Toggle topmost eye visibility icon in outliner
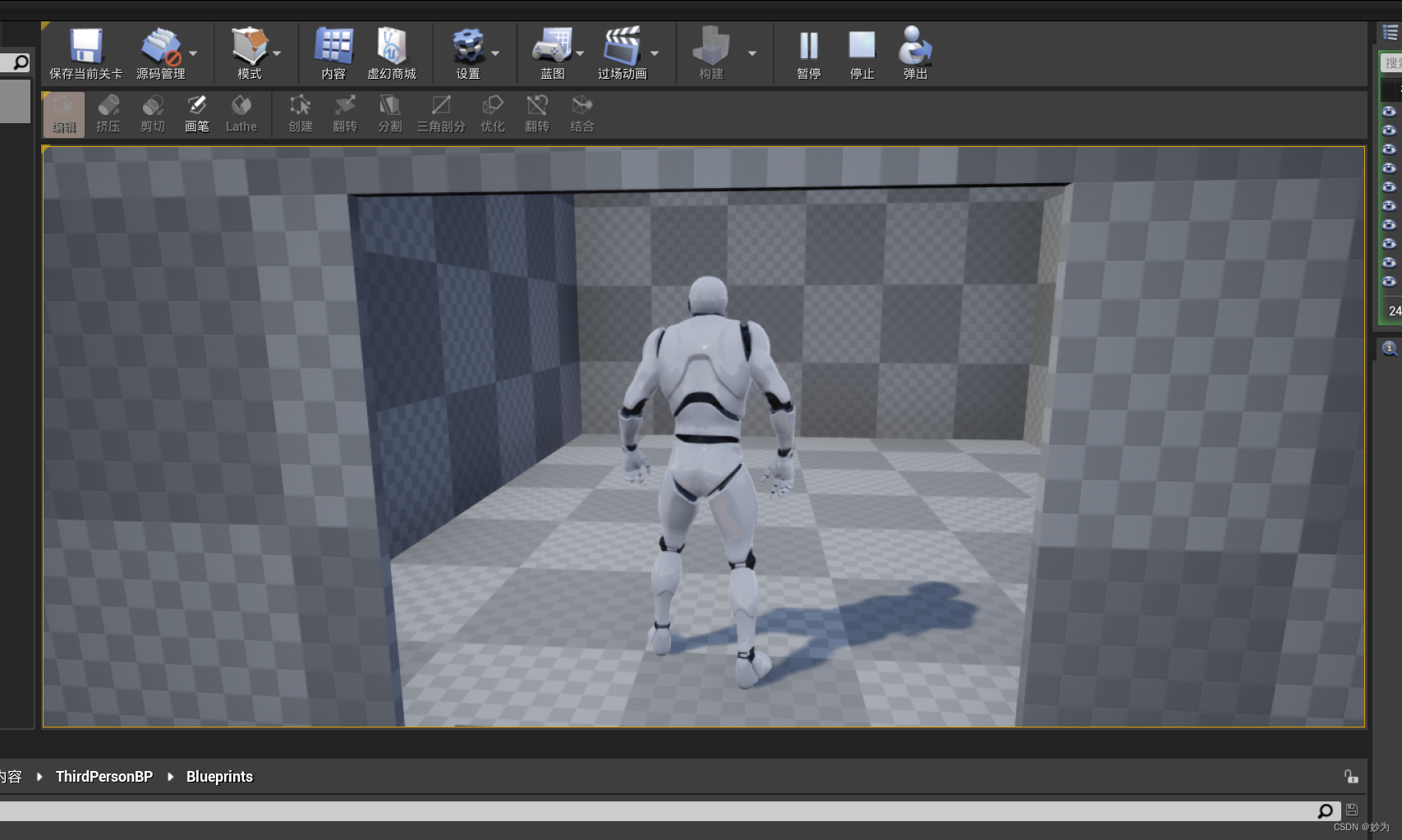The image size is (1402, 840). [1389, 112]
